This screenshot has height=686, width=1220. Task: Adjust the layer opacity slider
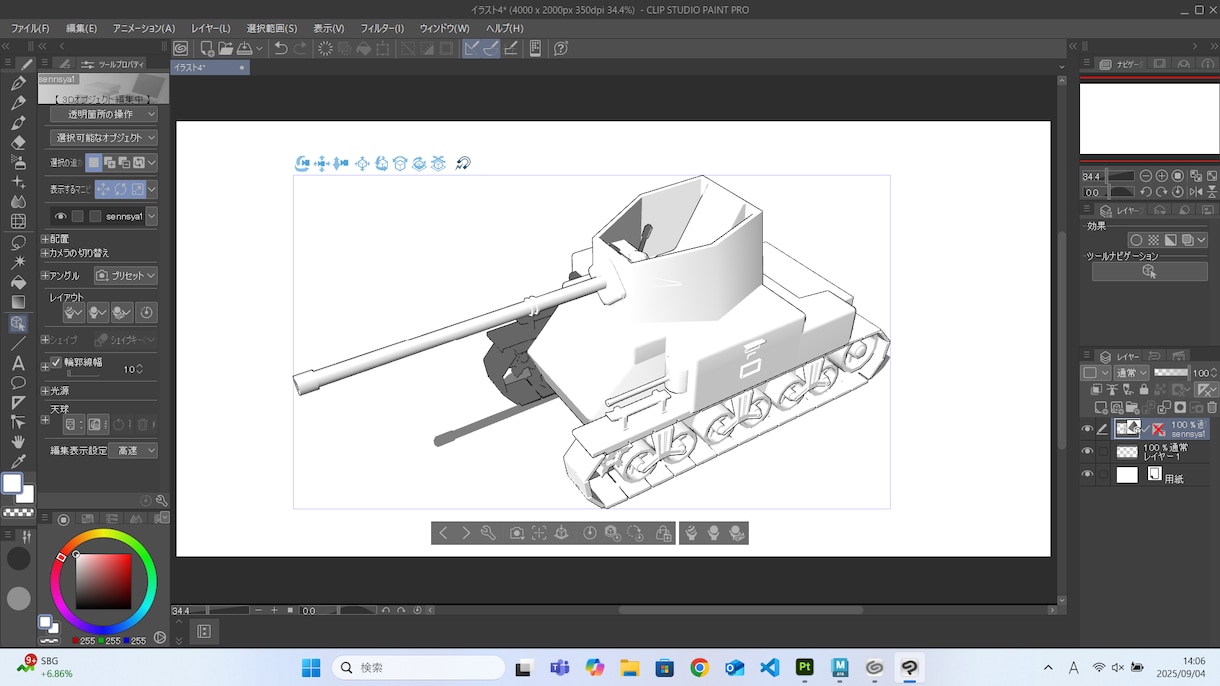coord(1171,373)
